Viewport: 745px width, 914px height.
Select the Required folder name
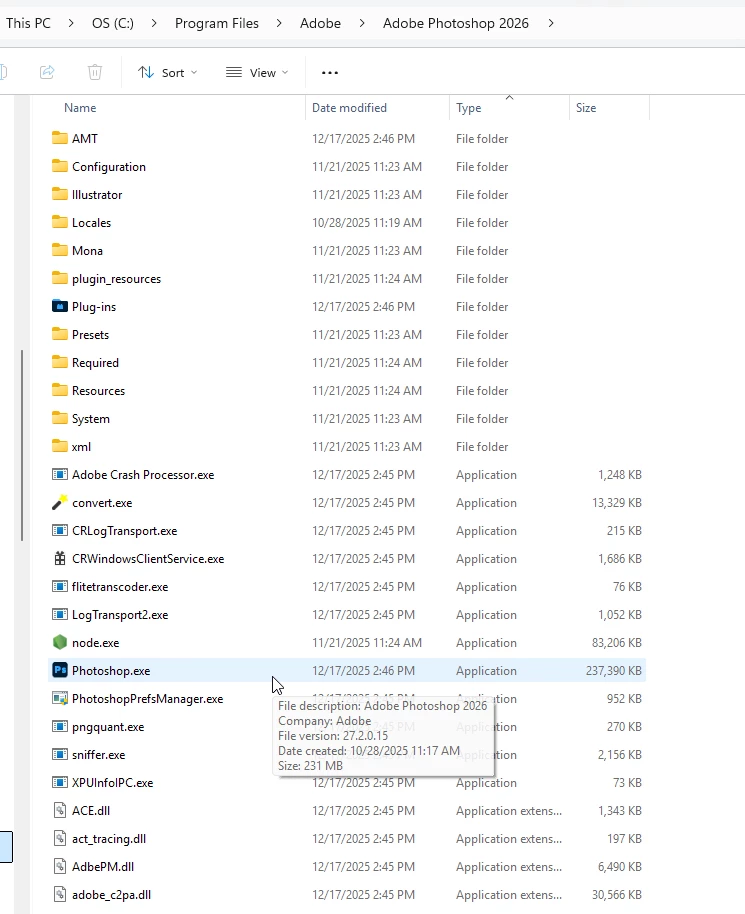pos(96,363)
